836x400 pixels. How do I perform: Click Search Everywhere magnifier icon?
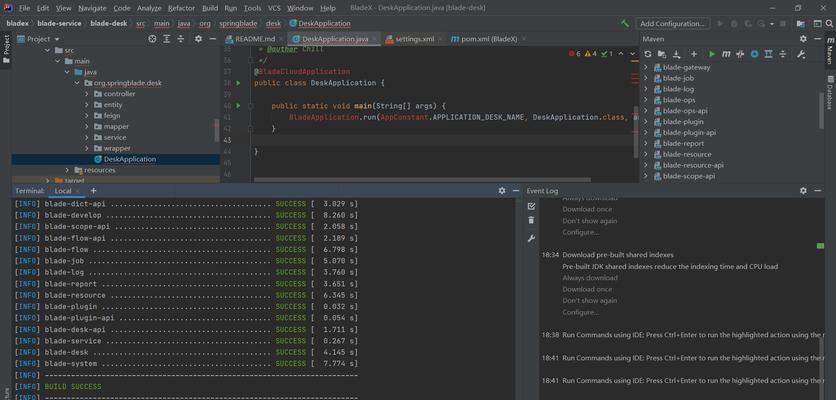coord(830,23)
